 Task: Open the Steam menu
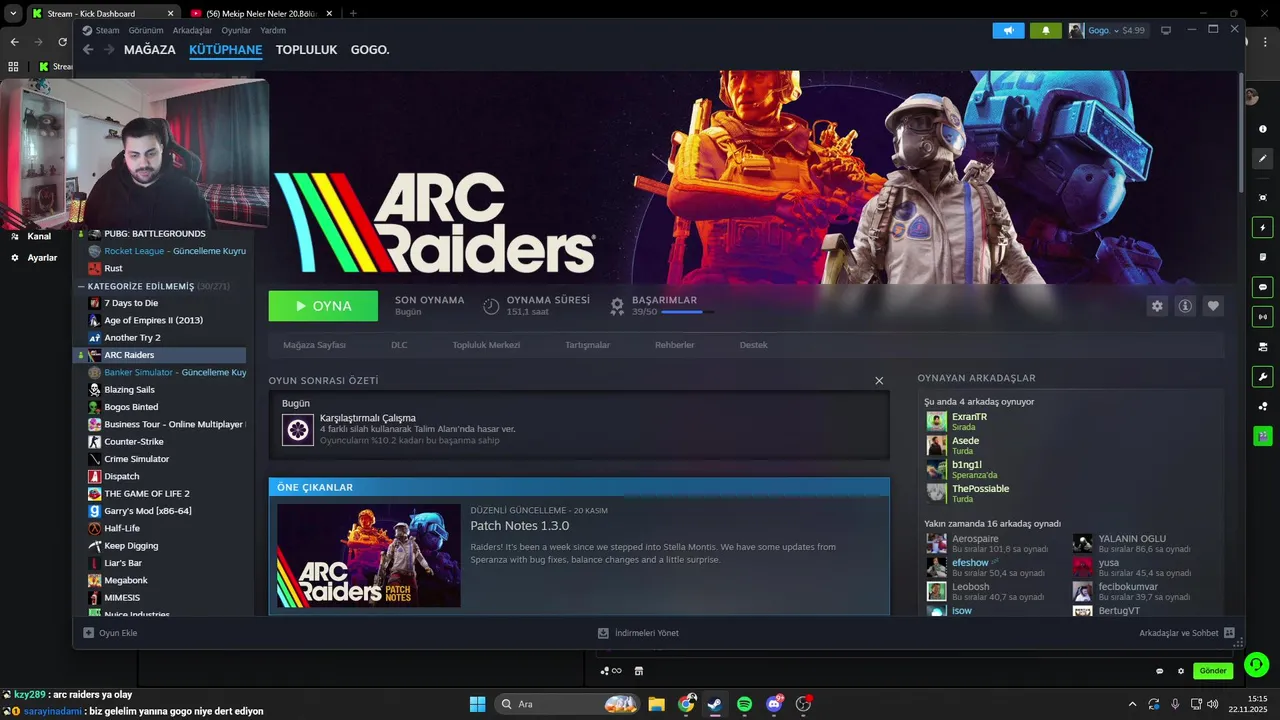click(107, 30)
